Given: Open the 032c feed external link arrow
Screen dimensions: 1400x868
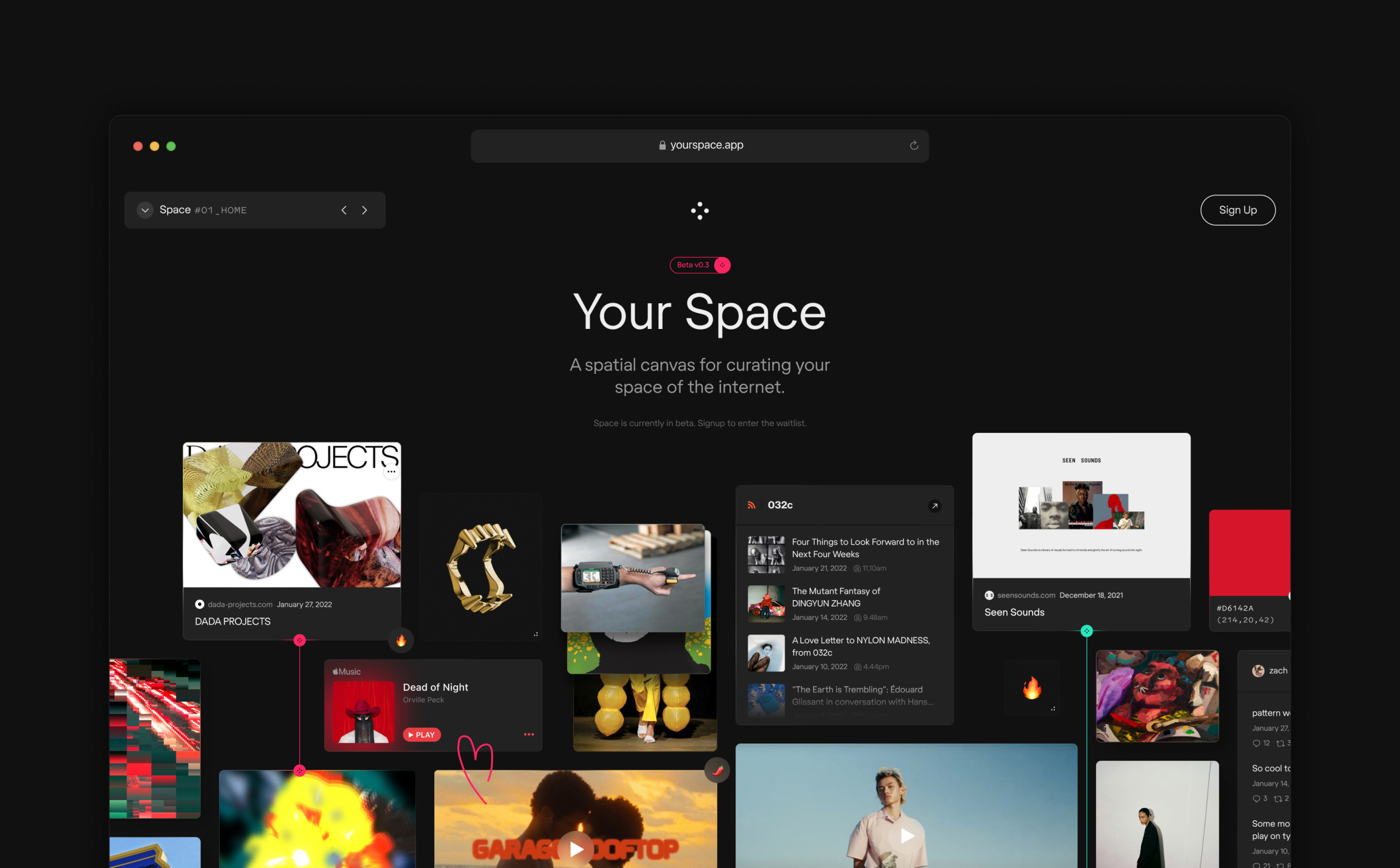Looking at the screenshot, I should tap(935, 506).
